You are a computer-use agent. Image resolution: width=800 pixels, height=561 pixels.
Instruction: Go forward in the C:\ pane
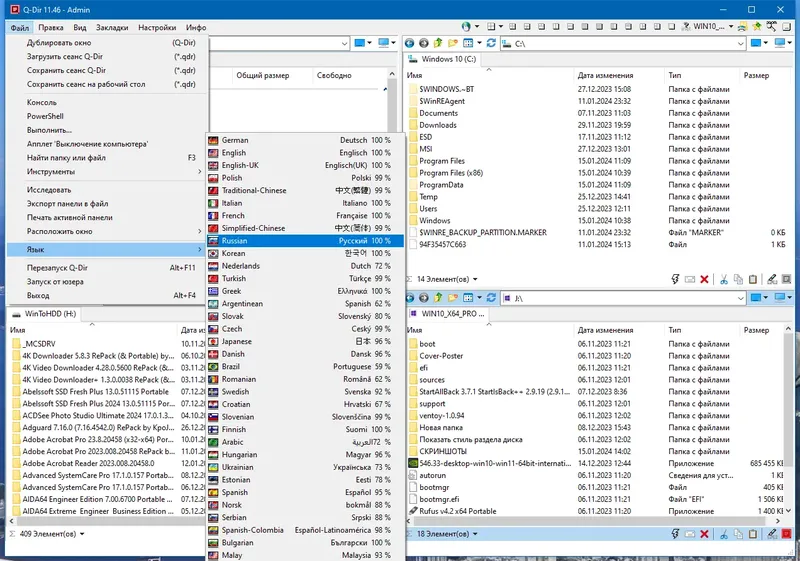424,43
